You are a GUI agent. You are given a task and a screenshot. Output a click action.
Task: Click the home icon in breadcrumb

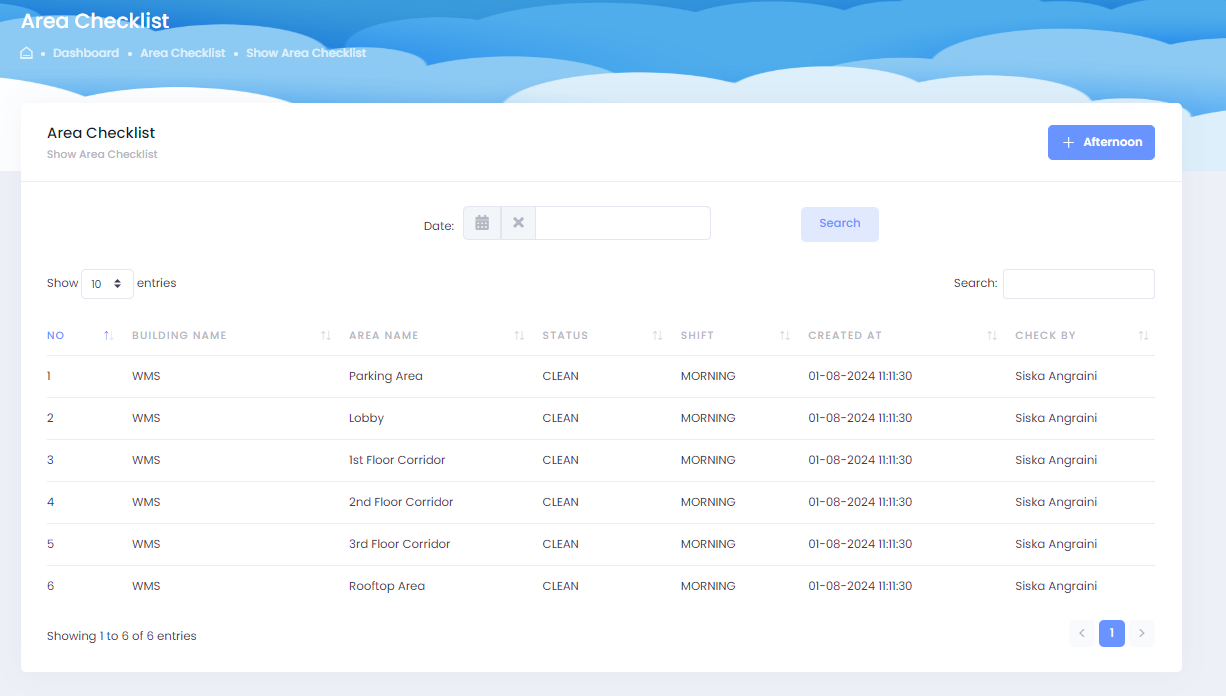[27, 53]
